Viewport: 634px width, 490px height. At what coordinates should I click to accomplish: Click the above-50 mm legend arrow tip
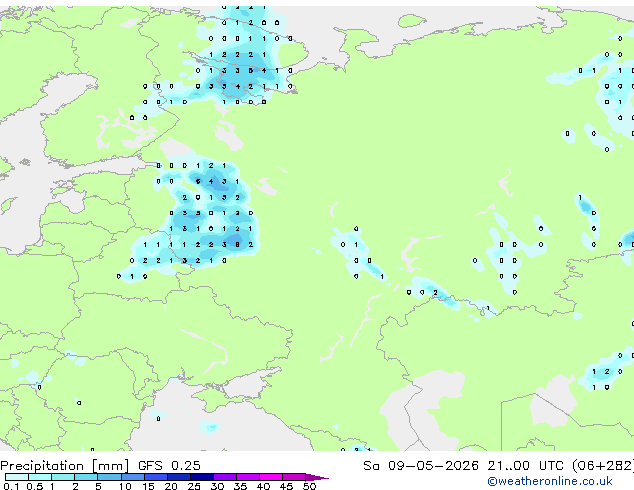(317, 478)
